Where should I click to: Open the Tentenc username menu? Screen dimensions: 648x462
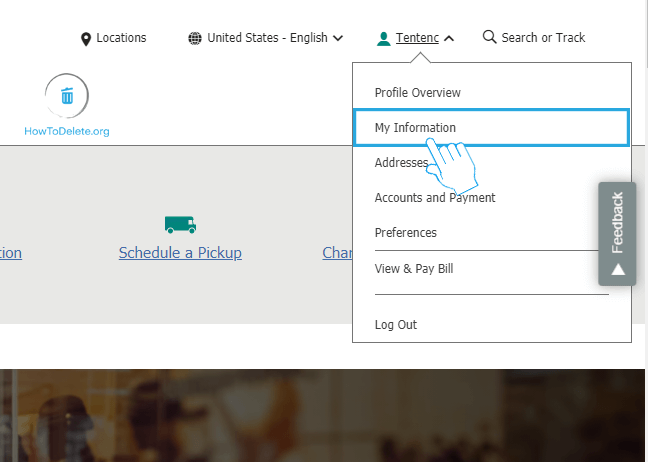(417, 38)
